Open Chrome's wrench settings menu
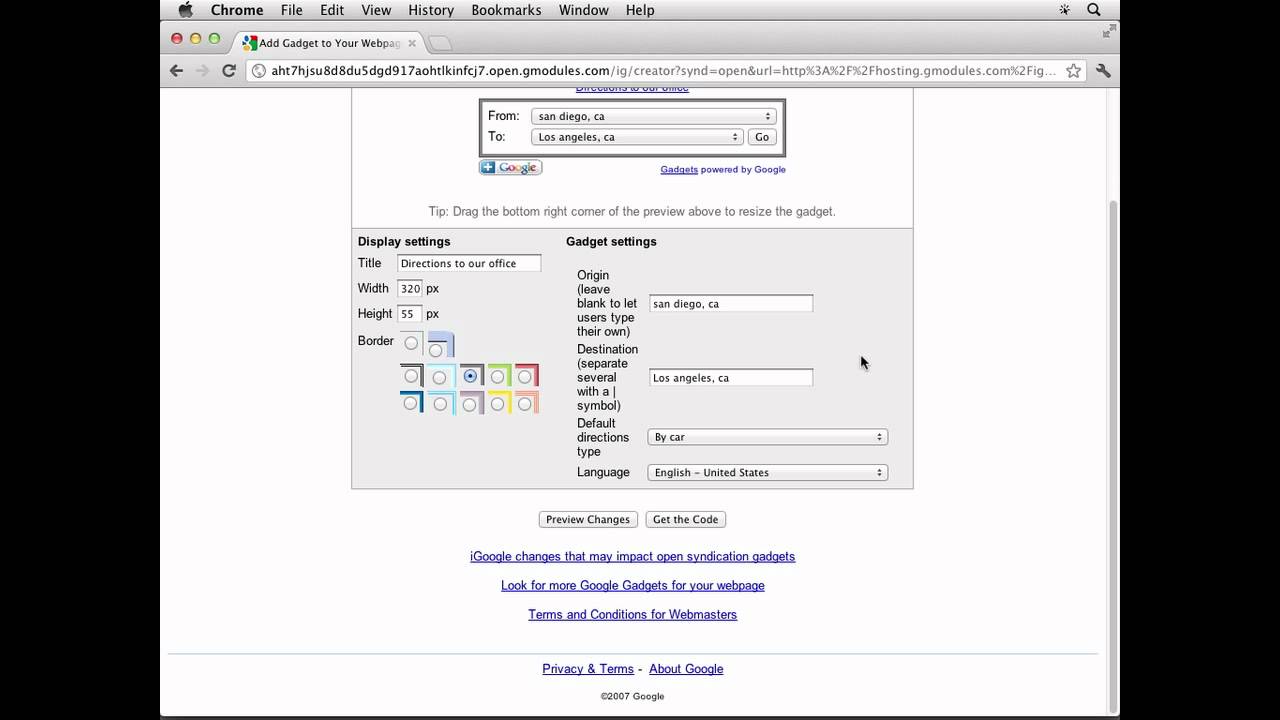 [1103, 71]
